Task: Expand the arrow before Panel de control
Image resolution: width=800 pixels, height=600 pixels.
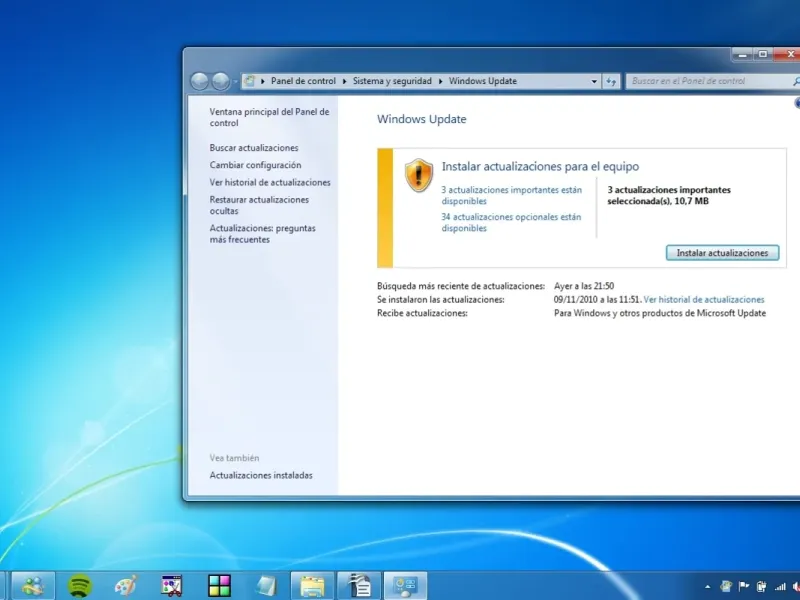Action: [262, 81]
